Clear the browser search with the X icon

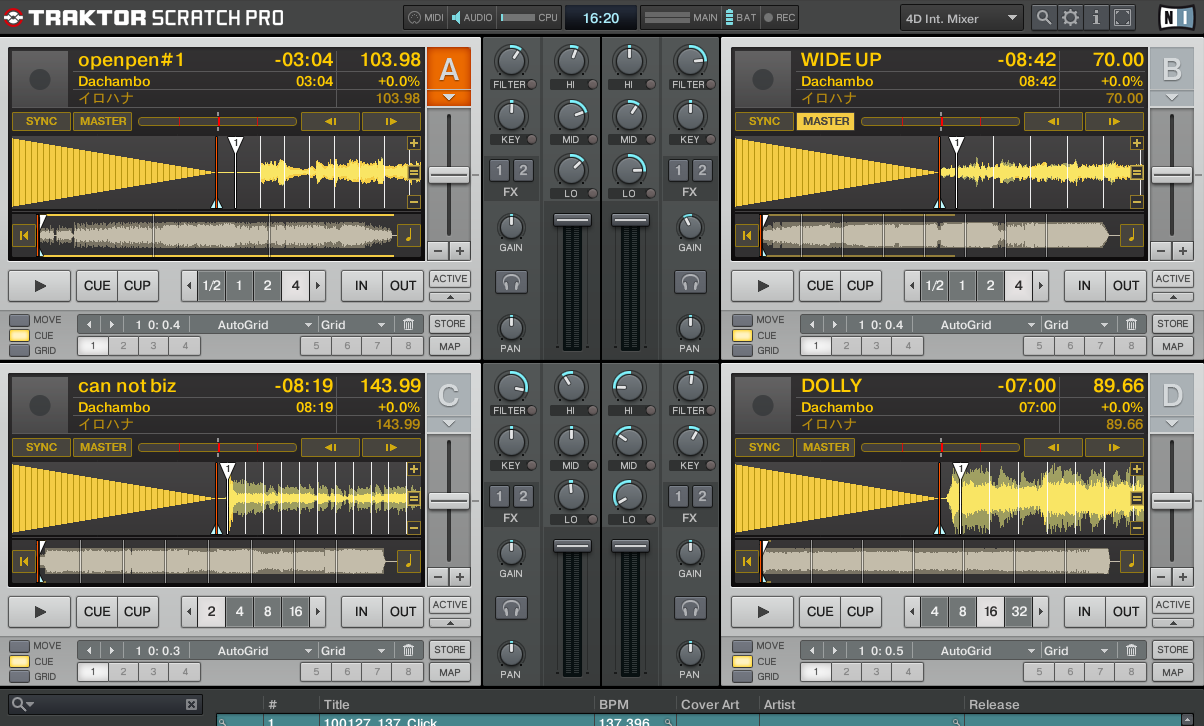[x=192, y=704]
